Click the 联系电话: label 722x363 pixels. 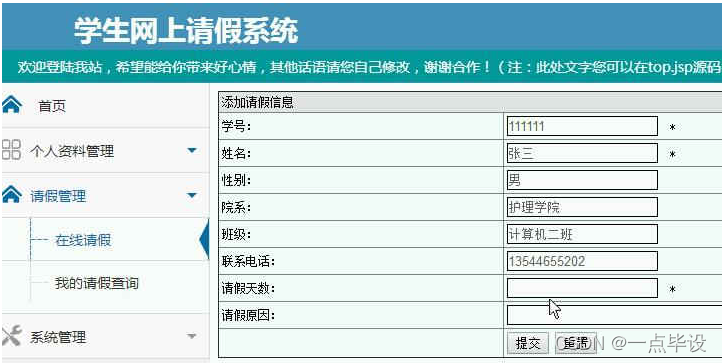248,262
